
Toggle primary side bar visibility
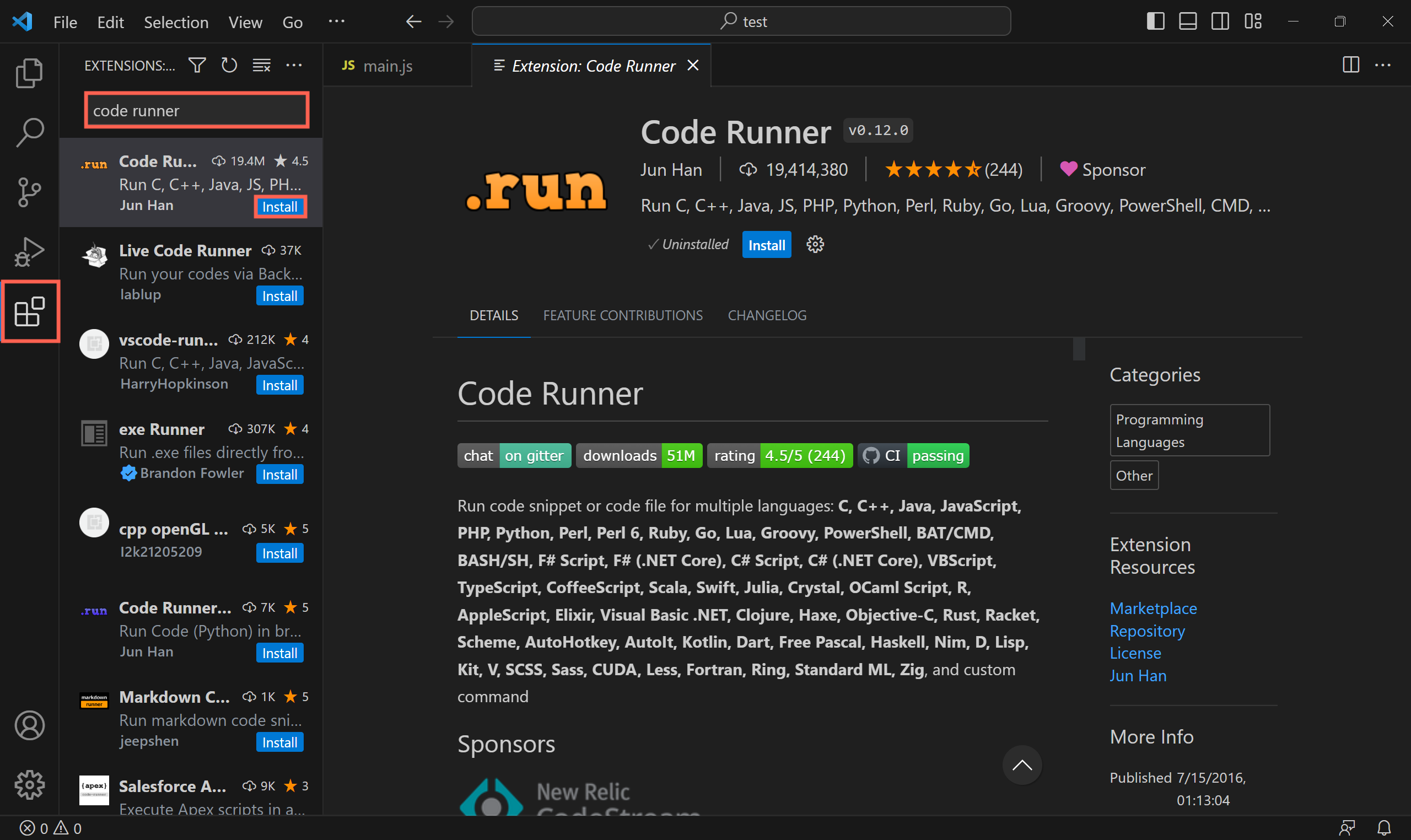click(1155, 21)
